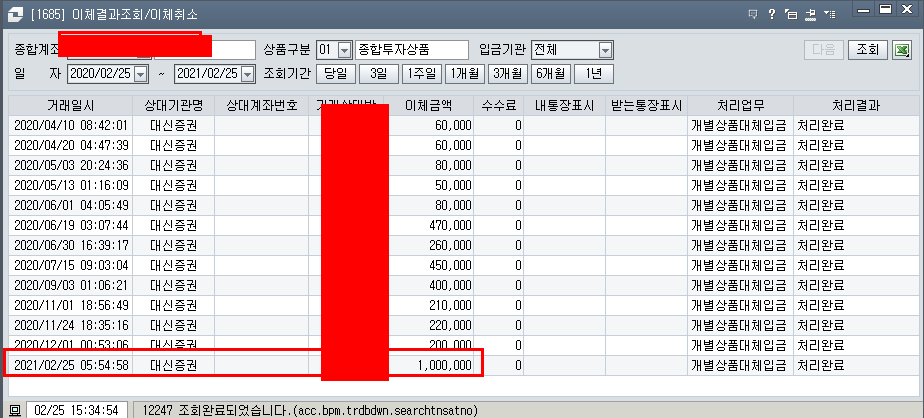This screenshot has height=418, width=924.
Task: Click the 처리결과 column header
Action: pos(856,106)
